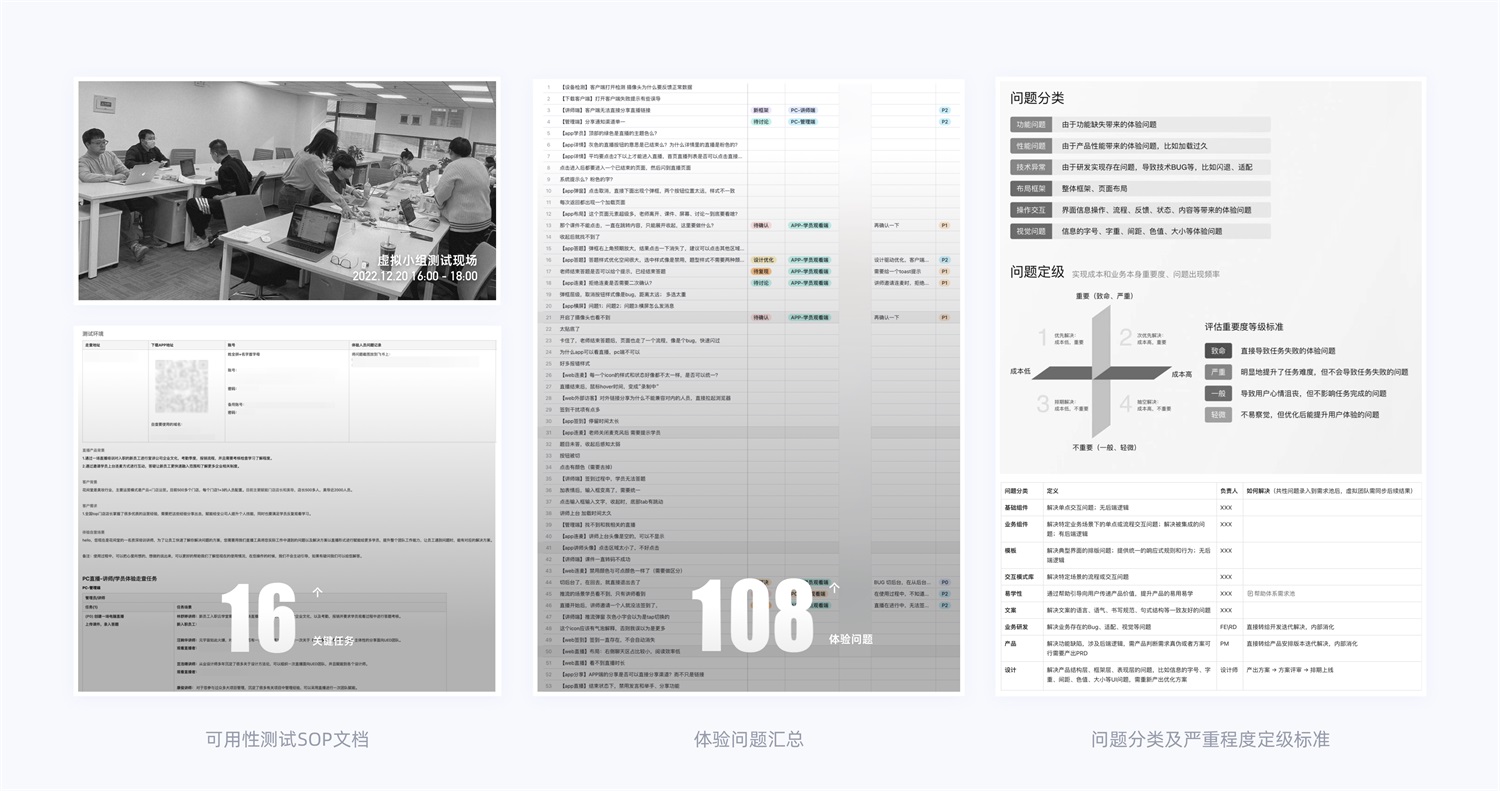The height and width of the screenshot is (791, 1500).
Task: Switch to the 体验问题汇总 section
Action: pos(749,740)
